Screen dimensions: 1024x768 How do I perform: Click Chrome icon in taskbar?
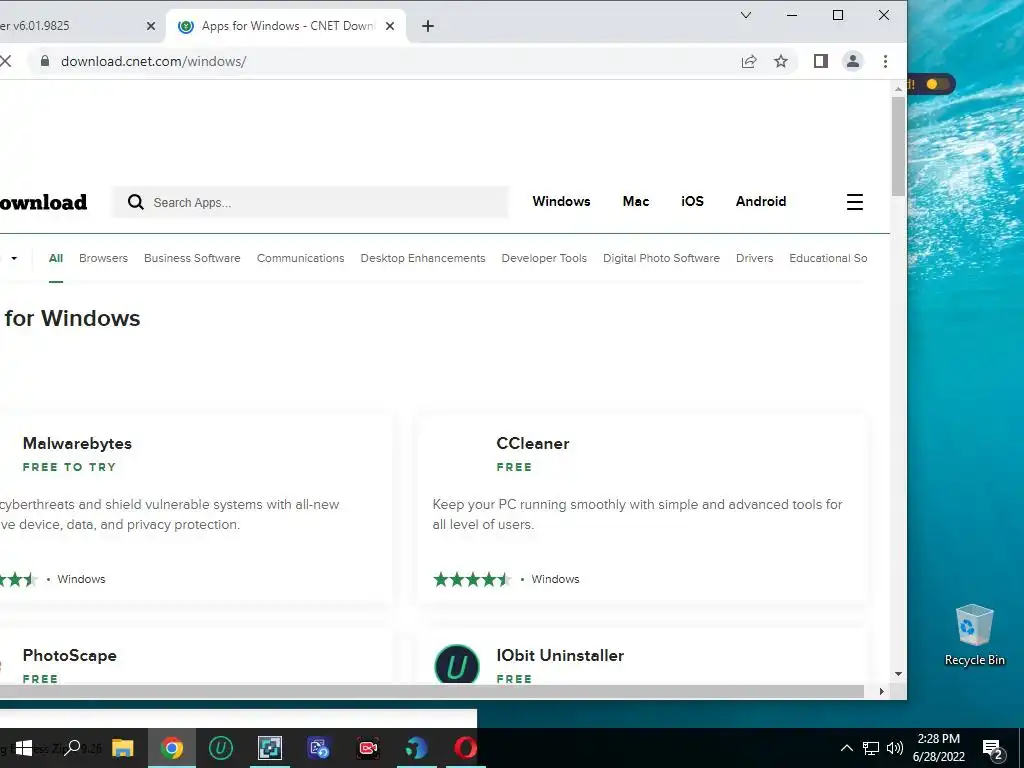point(172,748)
